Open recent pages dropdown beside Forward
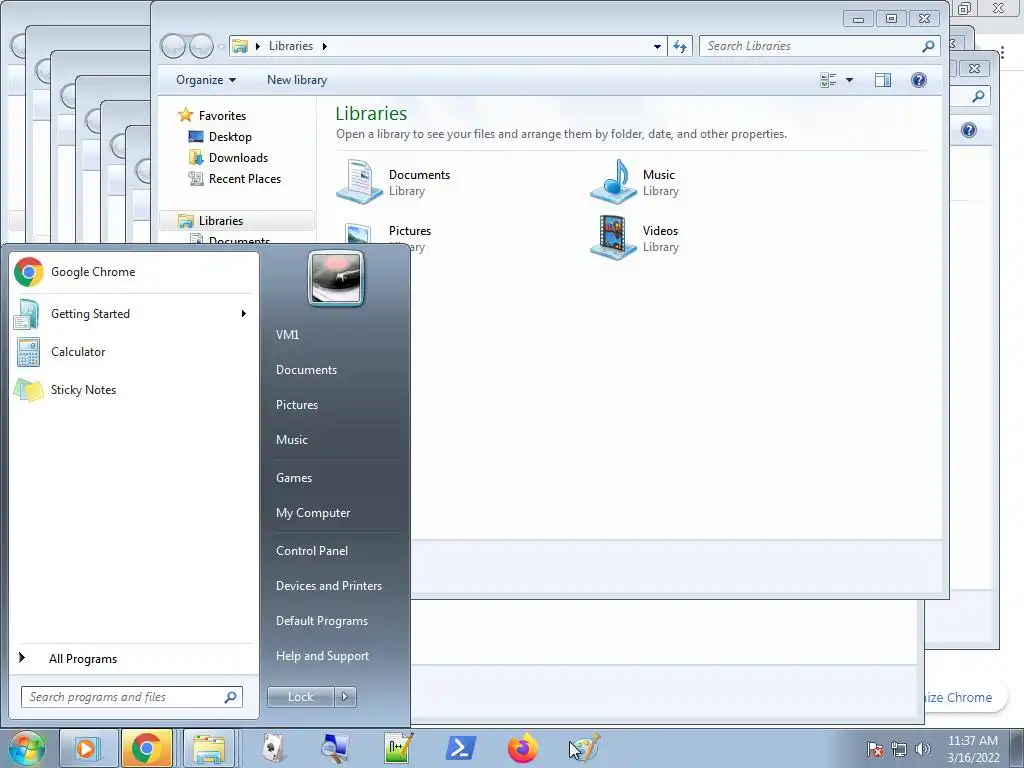This screenshot has width=1024, height=768. coord(221,46)
